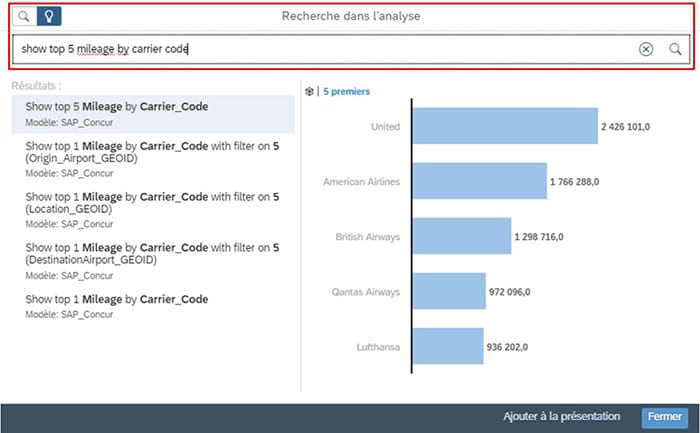Click the value label 1 298 716,0
This screenshot has width=700, height=433.
(539, 237)
